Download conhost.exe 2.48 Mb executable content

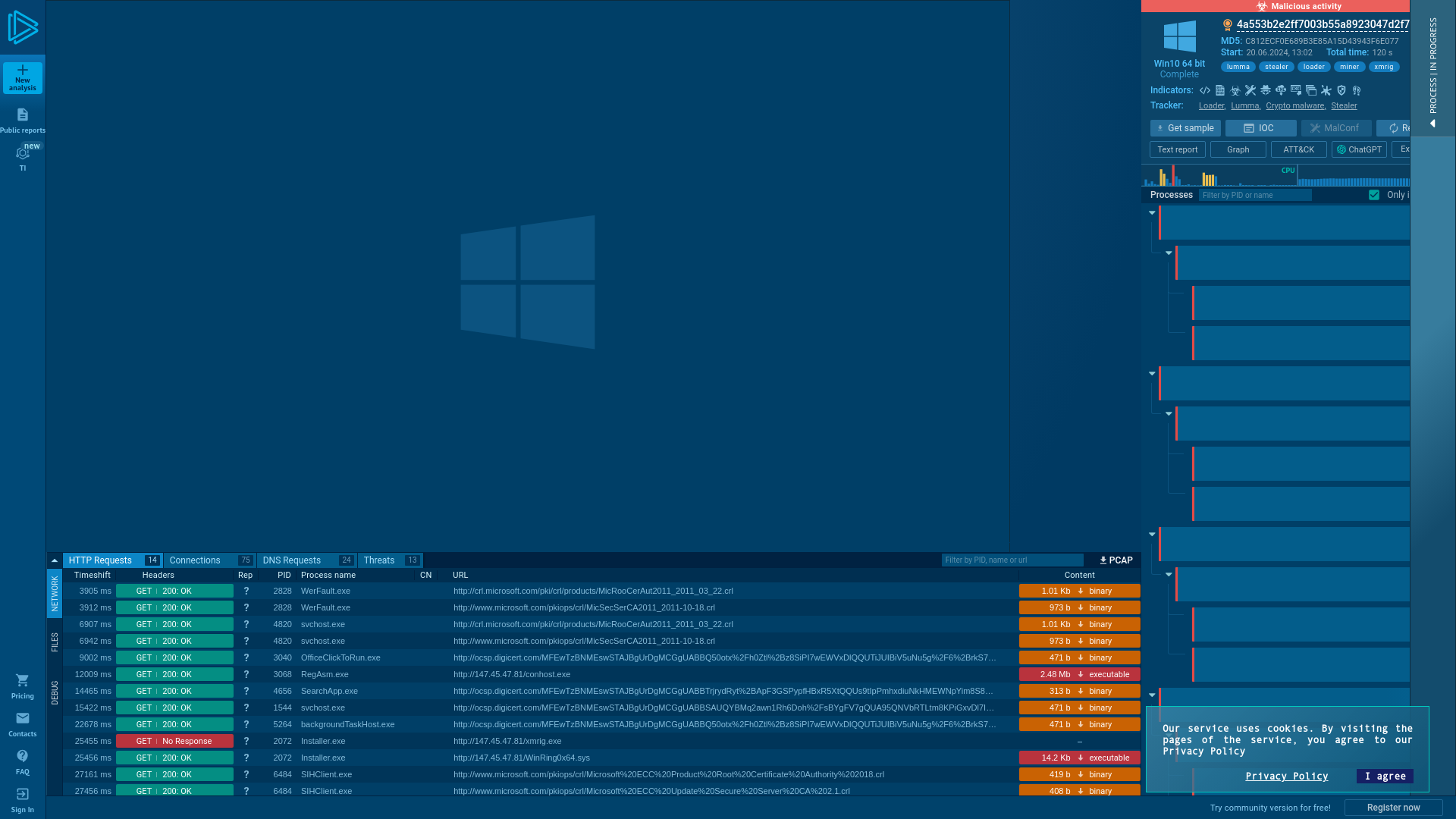(1079, 674)
